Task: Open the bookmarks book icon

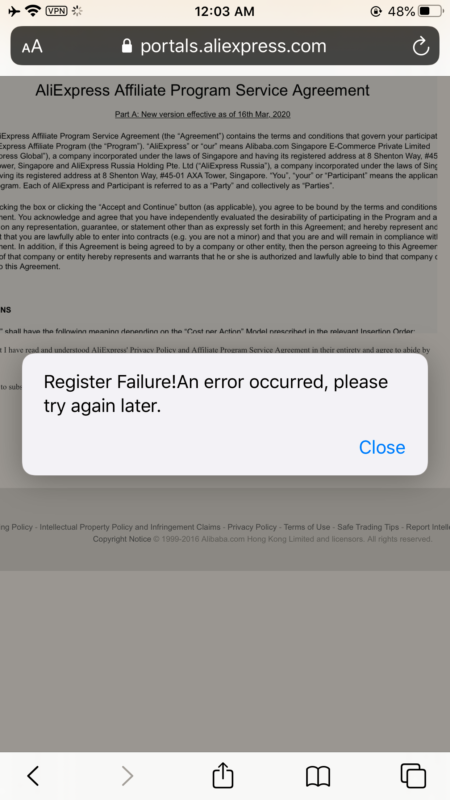Action: (318, 777)
